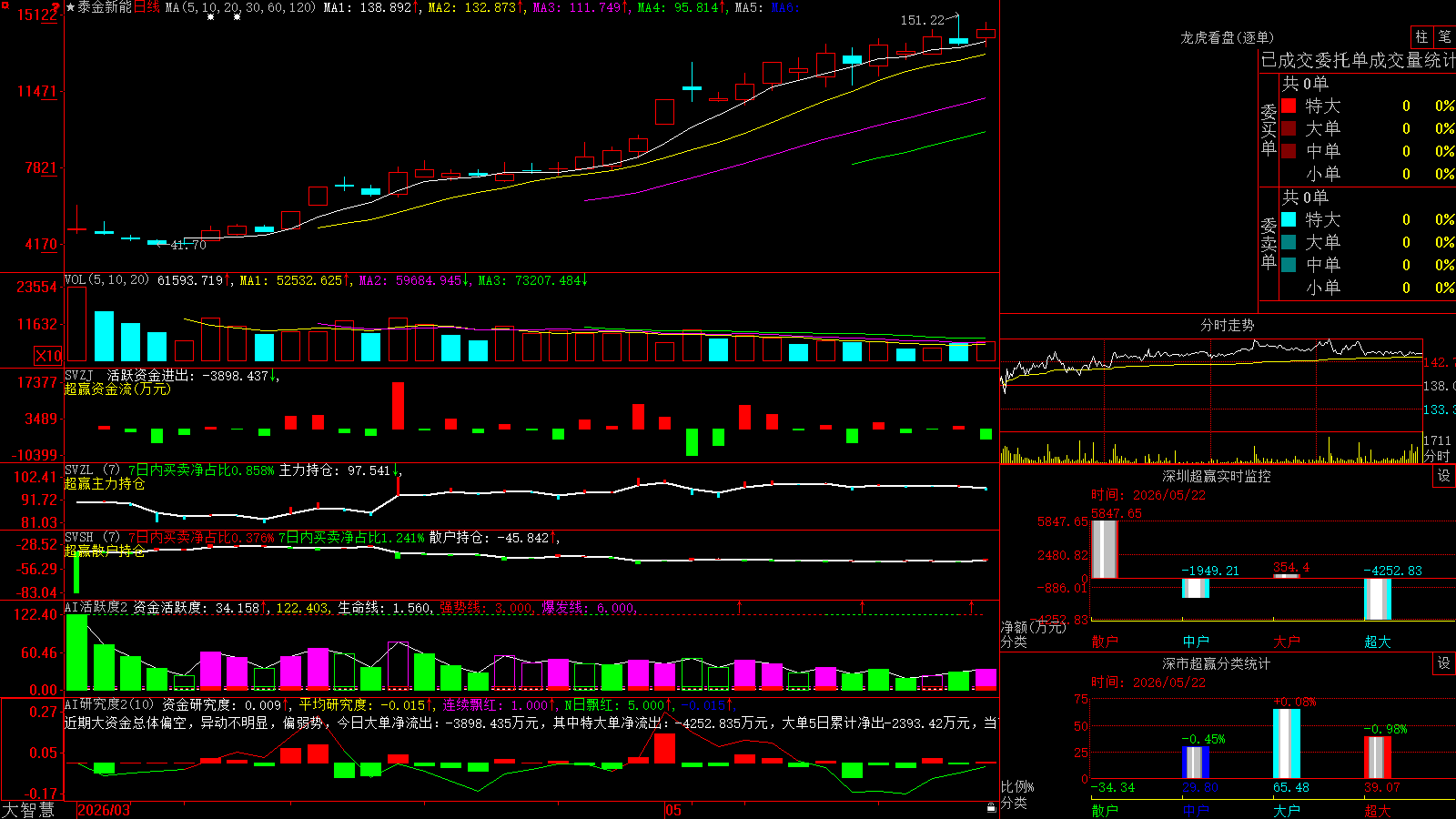This screenshot has height=819, width=1456.
Task: Click the 超赢资金流(万元) label
Action: (117, 389)
